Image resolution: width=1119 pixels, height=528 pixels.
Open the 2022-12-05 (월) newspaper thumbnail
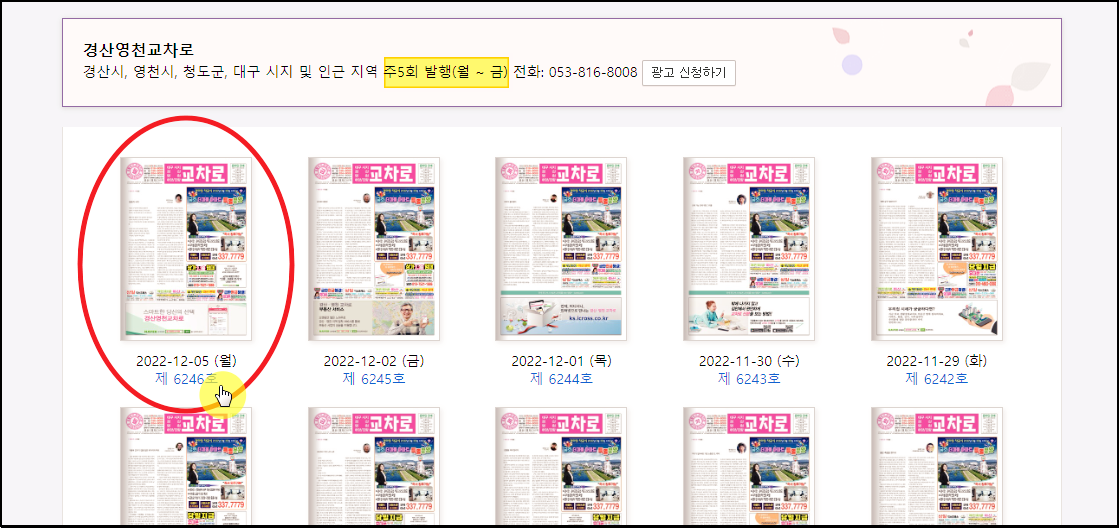pyautogui.click(x=186, y=249)
